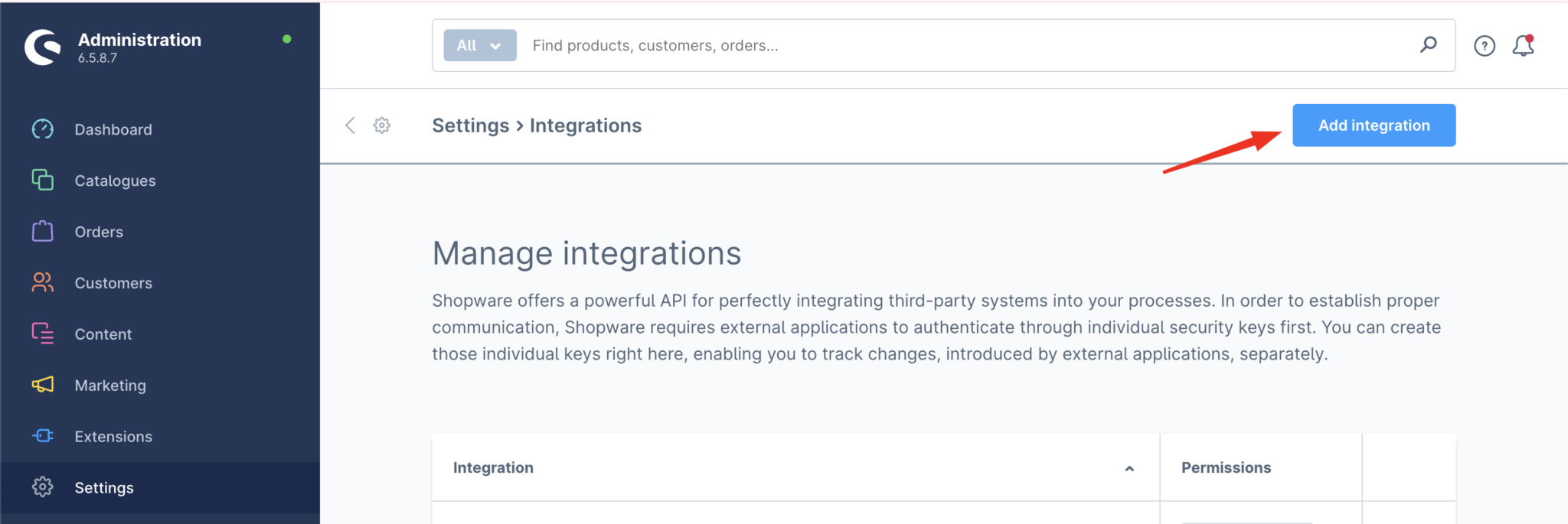1568x524 pixels.
Task: Open Catalogues menu item
Action: (x=160, y=181)
